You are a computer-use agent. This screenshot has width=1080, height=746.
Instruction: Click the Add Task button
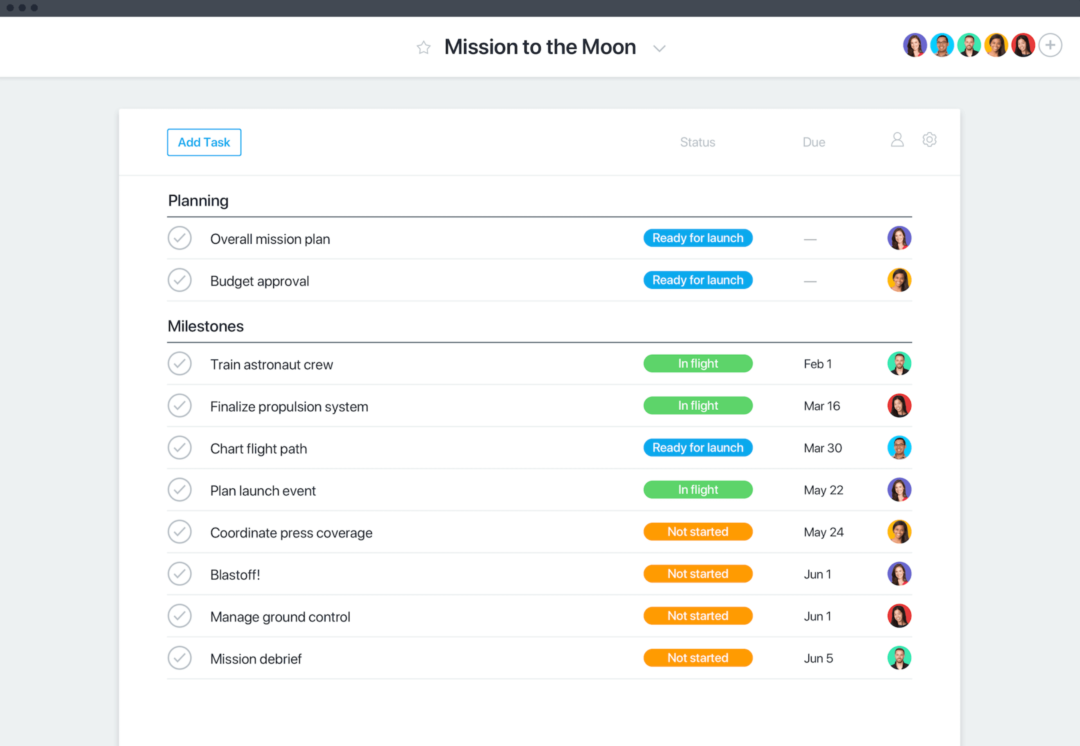204,142
